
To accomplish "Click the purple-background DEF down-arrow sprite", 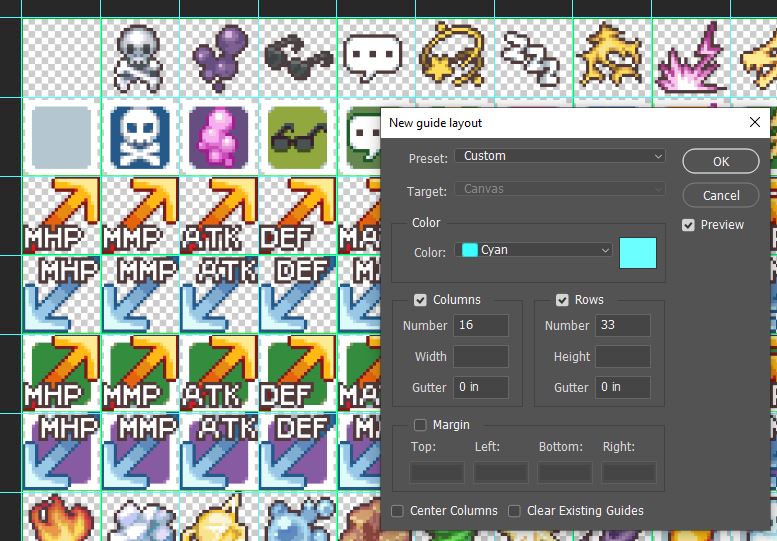I will 298,452.
